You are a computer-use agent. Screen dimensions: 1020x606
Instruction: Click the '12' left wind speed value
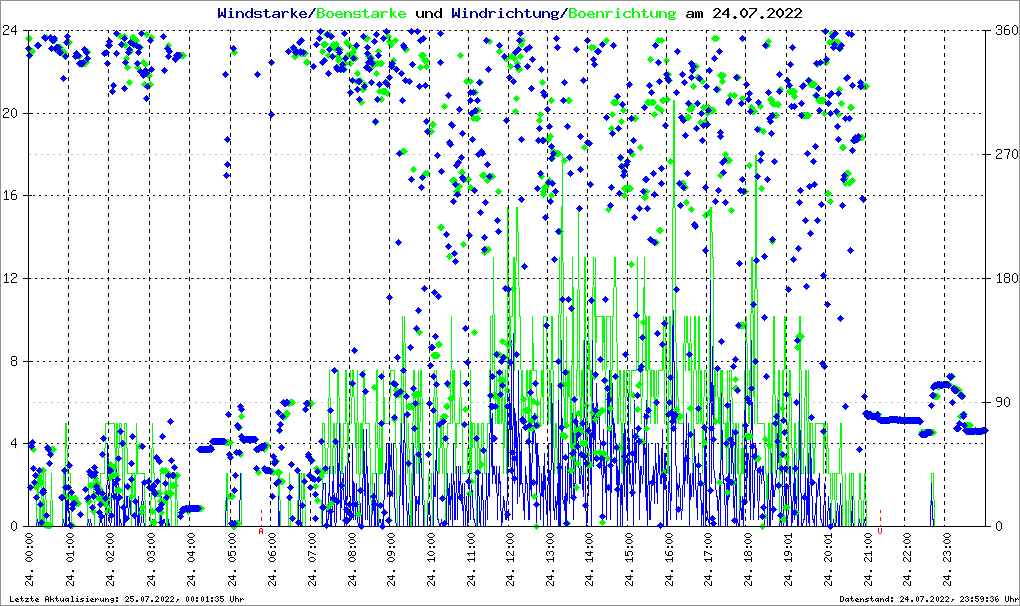[x=8, y=278]
